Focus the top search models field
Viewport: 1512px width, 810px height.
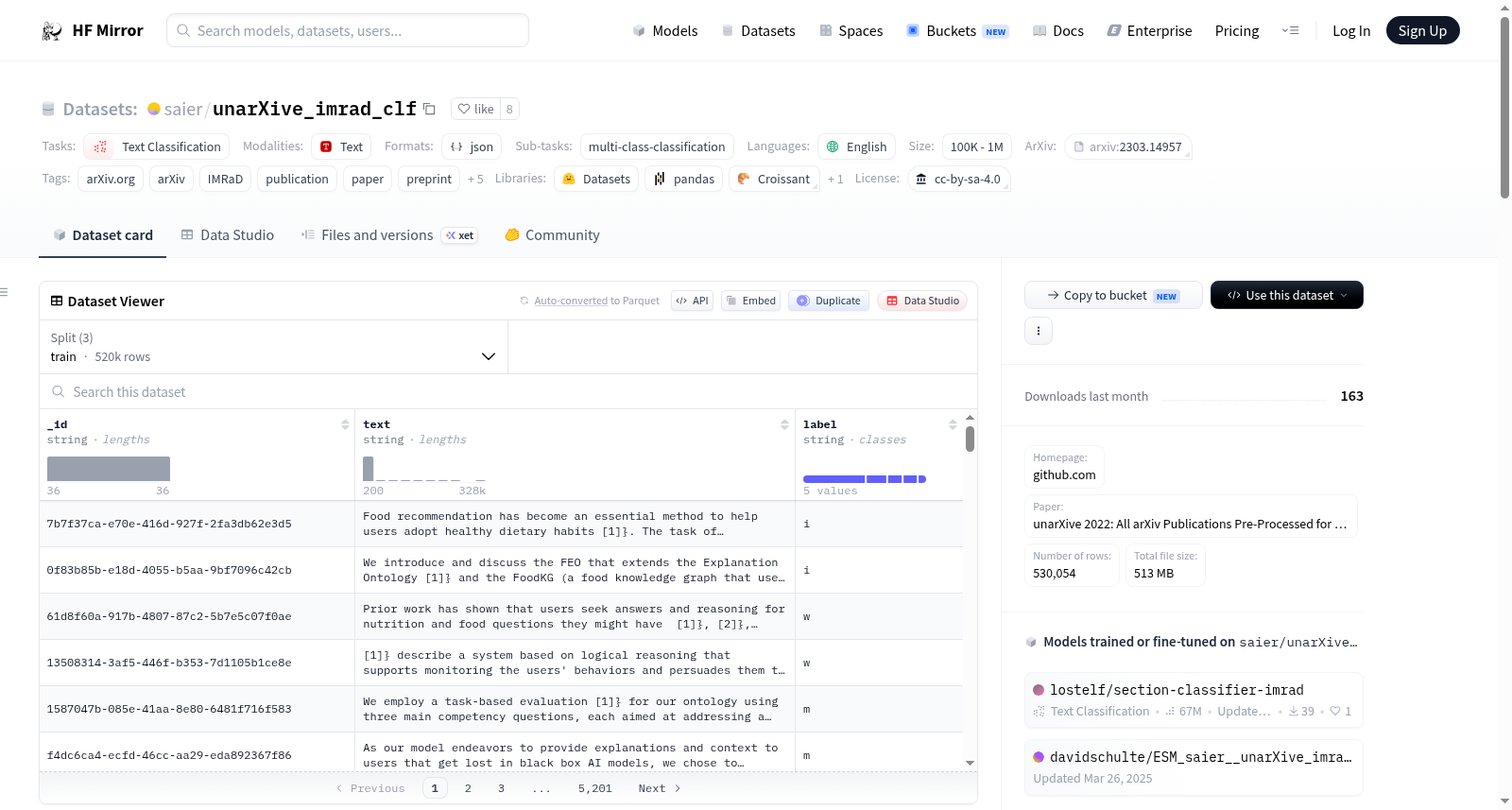click(x=348, y=30)
